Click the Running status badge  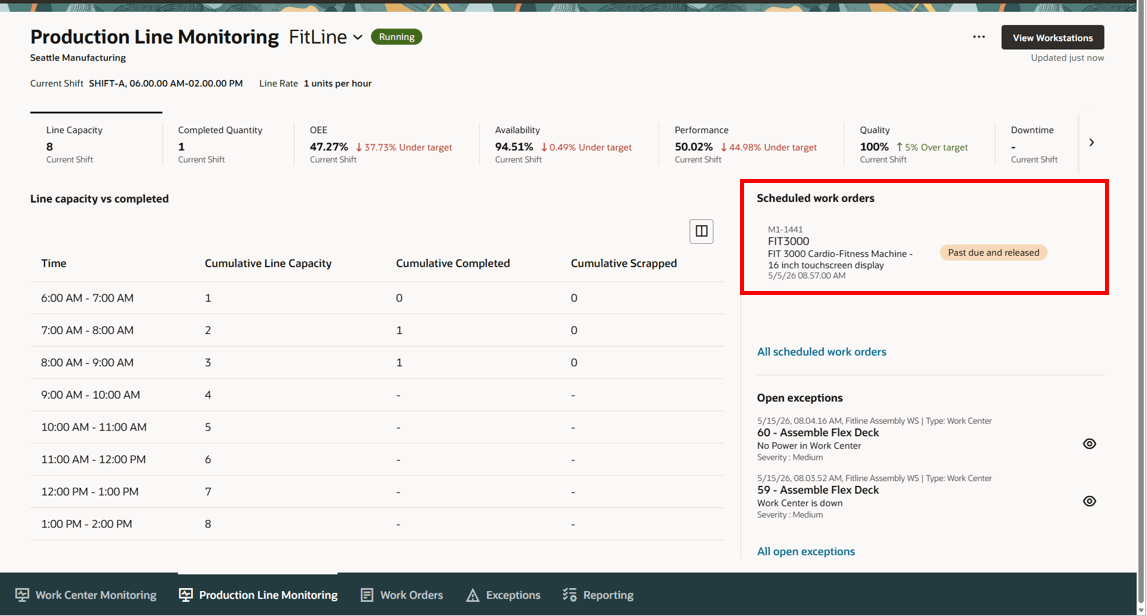396,37
